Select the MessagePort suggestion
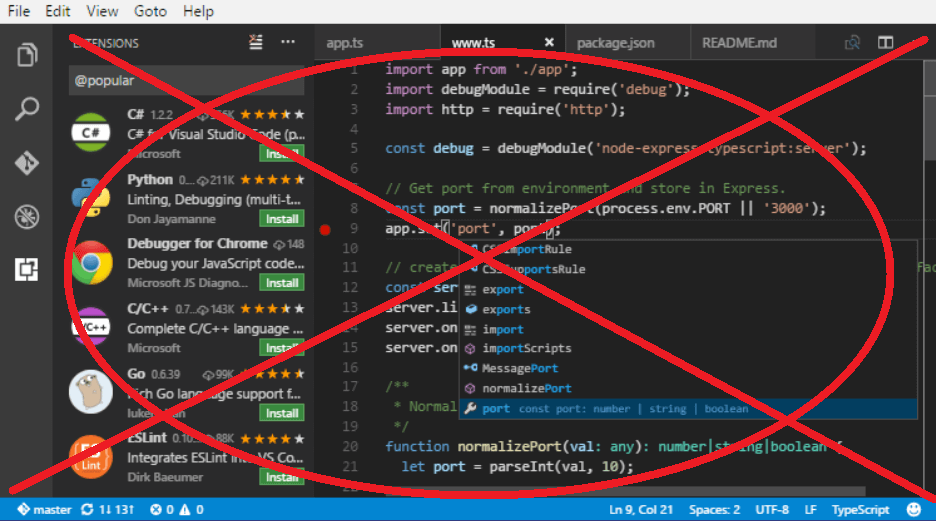936x521 pixels. (688, 368)
